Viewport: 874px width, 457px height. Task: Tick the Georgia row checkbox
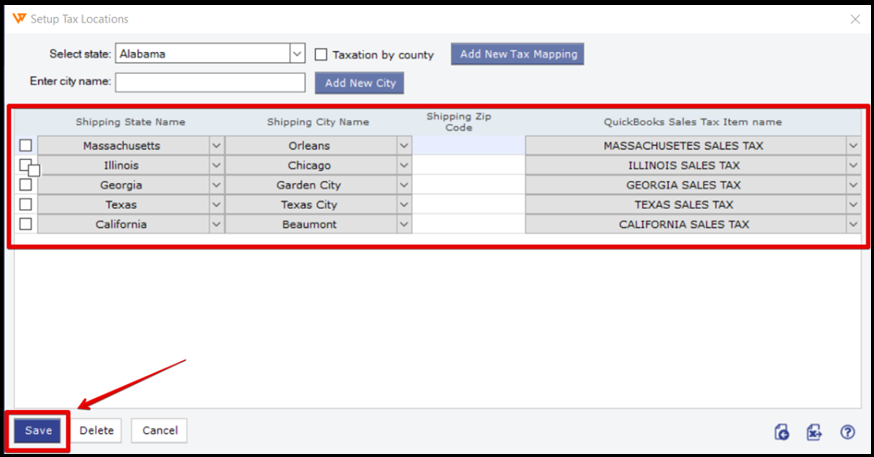tap(26, 184)
